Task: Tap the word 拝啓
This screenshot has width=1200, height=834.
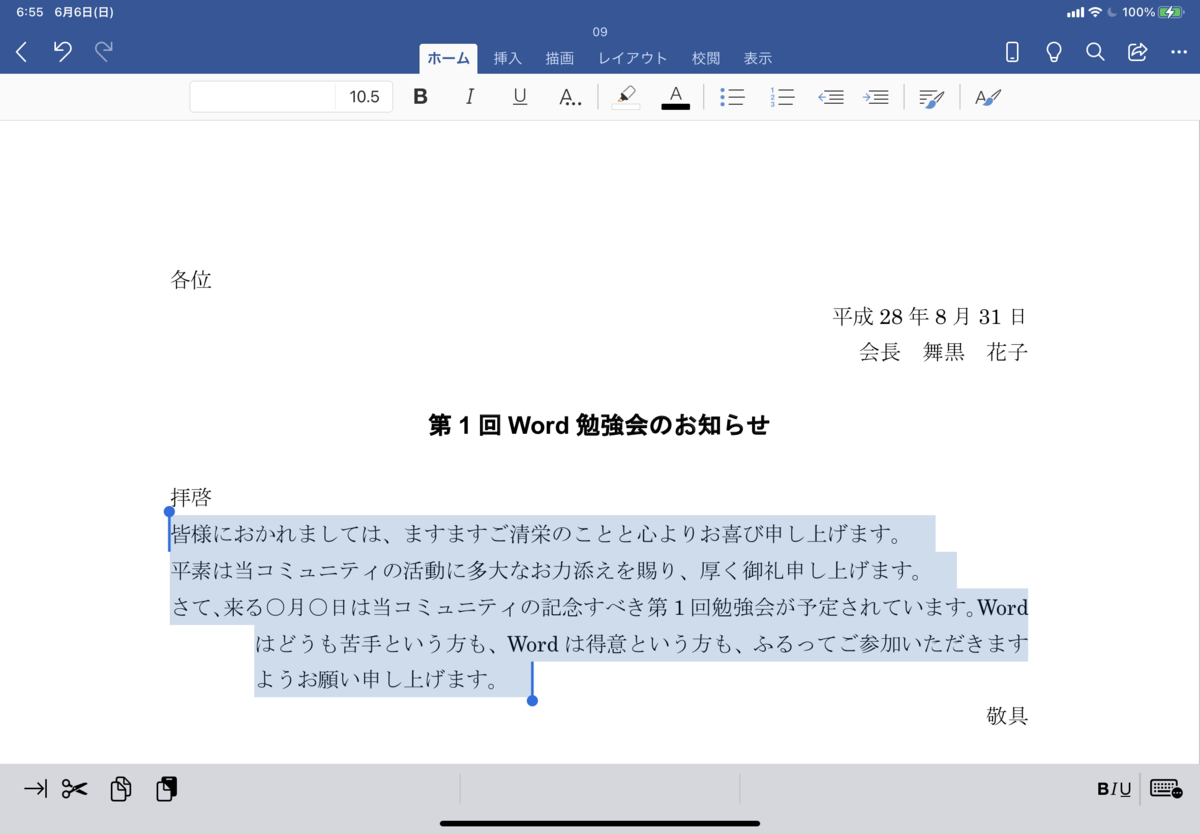Action: pos(191,497)
